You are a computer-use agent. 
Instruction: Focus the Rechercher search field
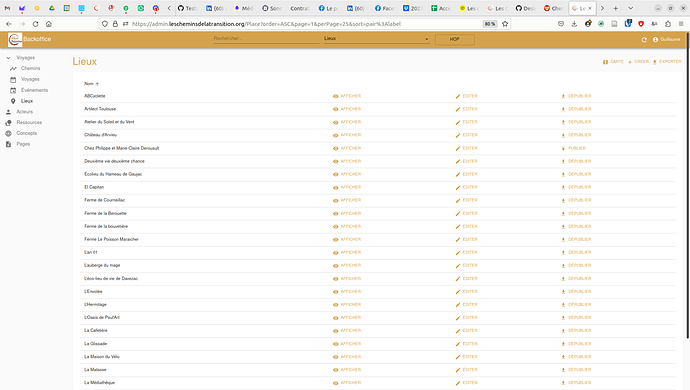click(x=266, y=39)
